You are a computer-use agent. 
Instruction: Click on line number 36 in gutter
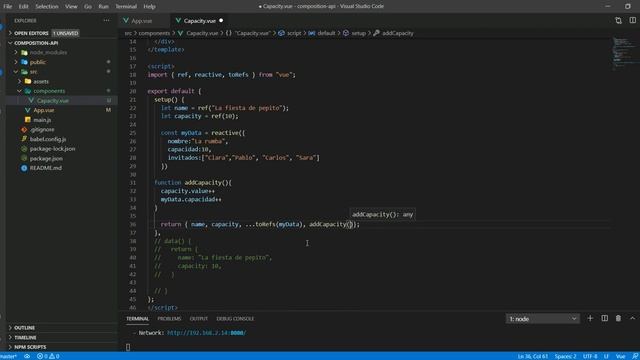[132, 224]
